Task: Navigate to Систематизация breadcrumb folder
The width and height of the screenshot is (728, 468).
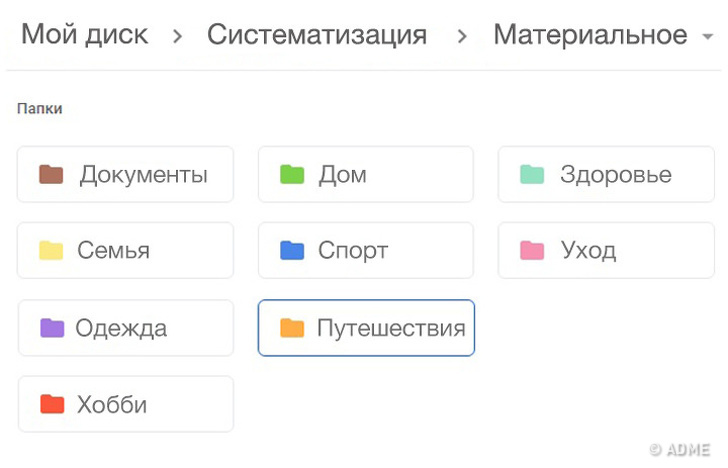Action: tap(316, 35)
